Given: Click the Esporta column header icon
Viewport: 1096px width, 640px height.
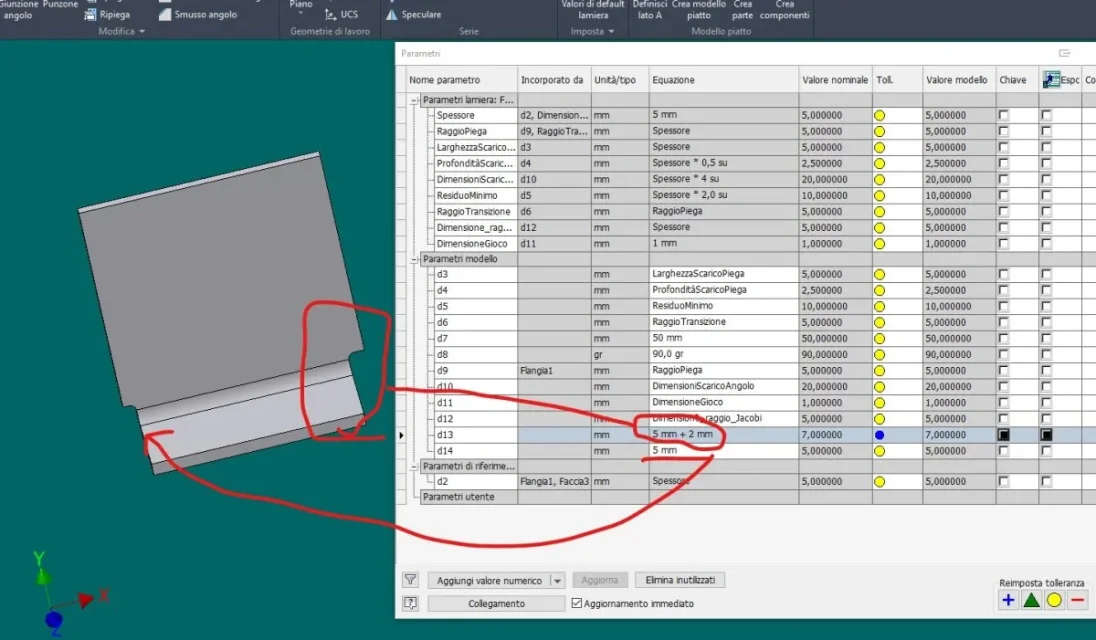Looking at the screenshot, I should coord(1051,80).
